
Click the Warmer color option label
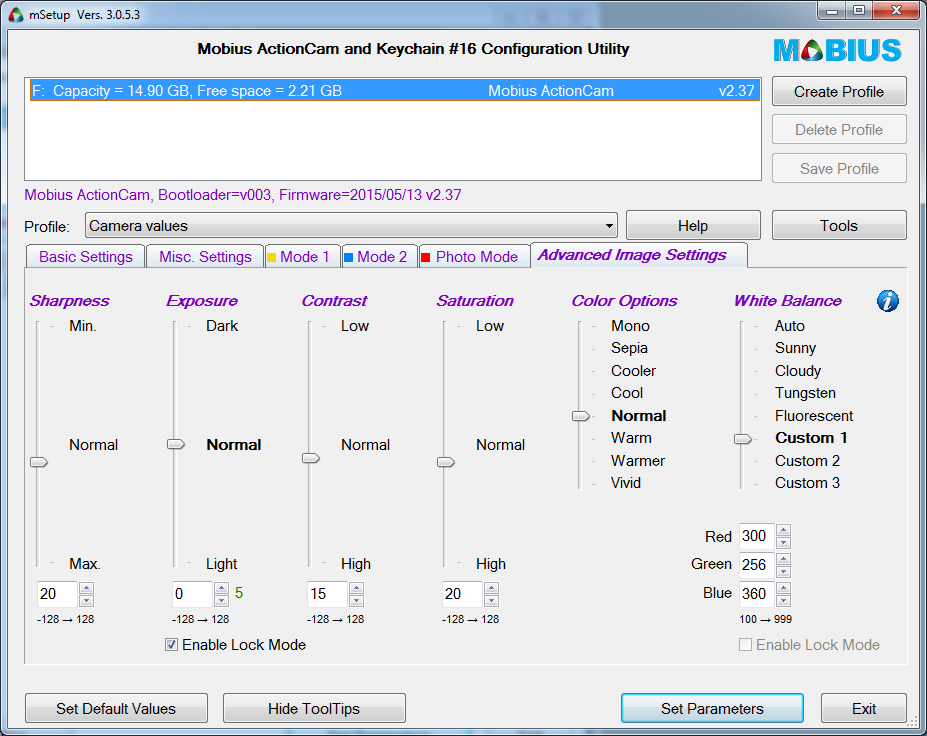(638, 461)
